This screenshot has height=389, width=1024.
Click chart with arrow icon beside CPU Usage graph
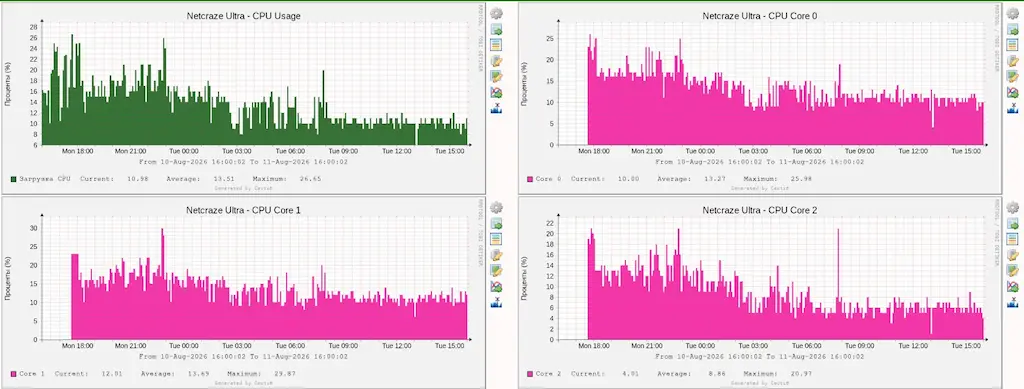pos(496,92)
